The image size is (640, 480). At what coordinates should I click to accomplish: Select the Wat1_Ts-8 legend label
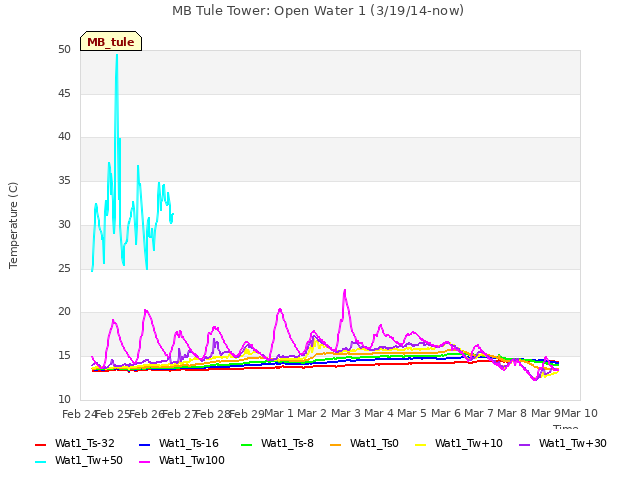tap(287, 444)
